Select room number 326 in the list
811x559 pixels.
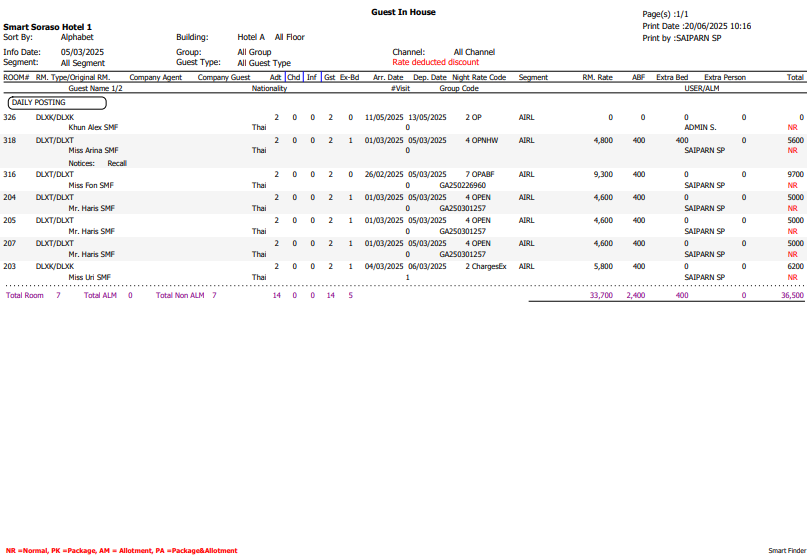tap(10, 117)
